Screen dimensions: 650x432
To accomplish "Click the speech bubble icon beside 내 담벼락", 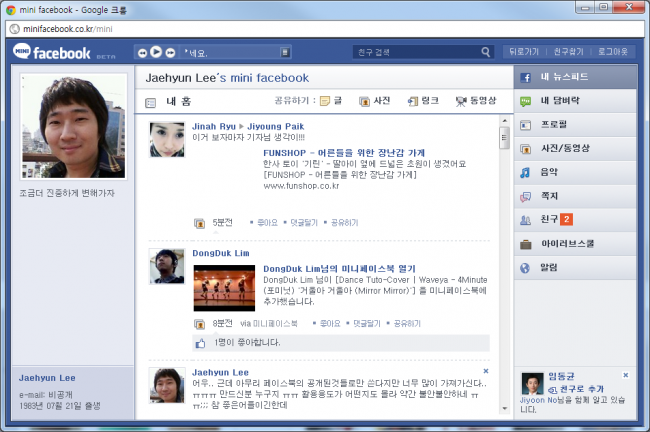I will click(x=525, y=102).
